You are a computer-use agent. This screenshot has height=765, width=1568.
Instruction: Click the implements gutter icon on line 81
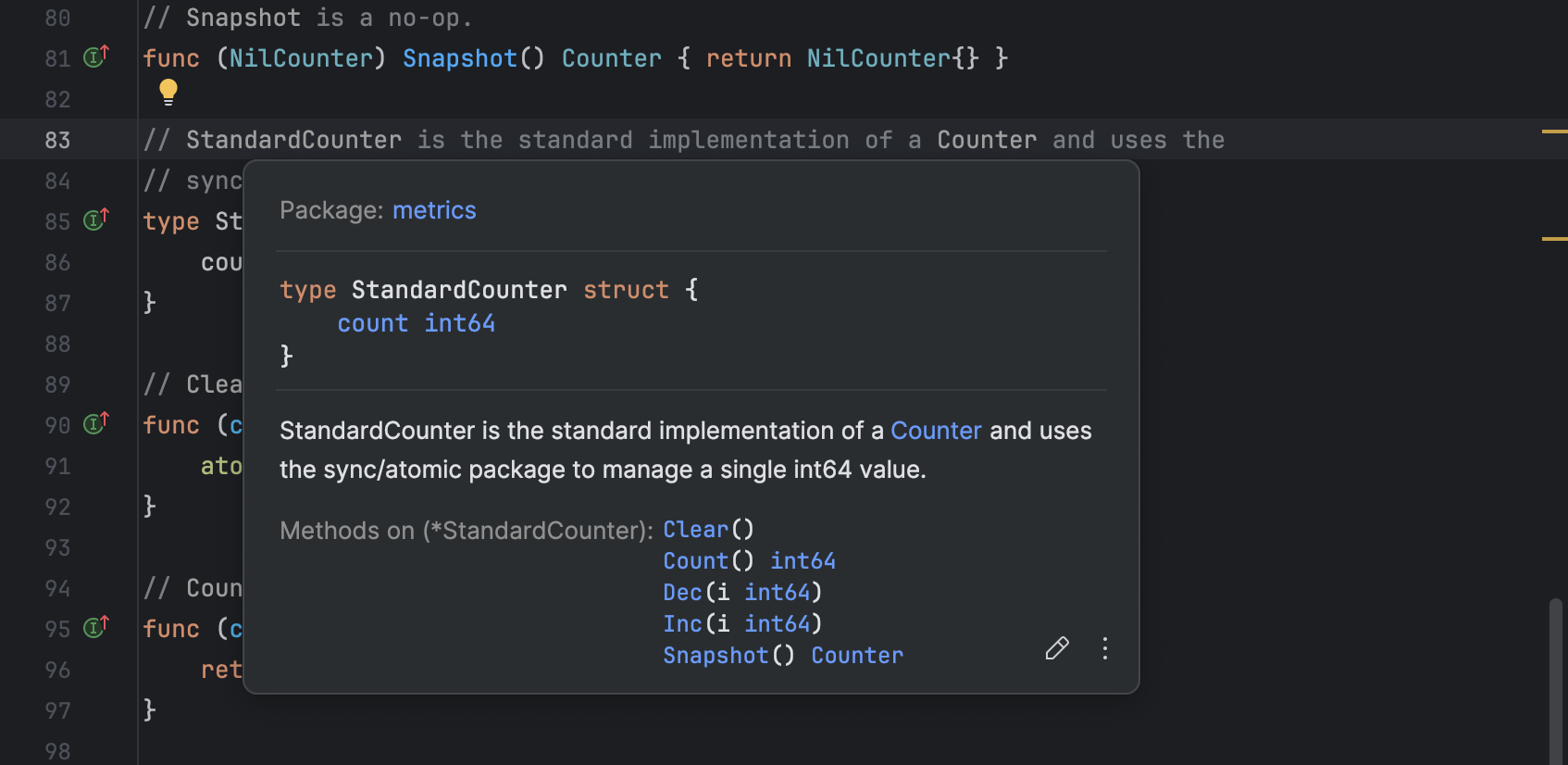(x=96, y=57)
